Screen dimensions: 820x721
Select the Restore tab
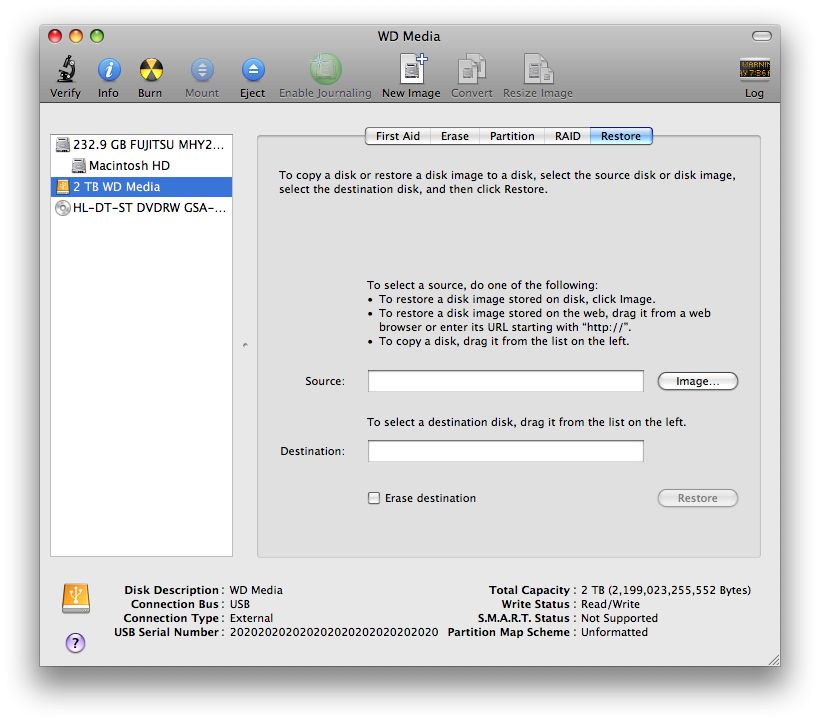pyautogui.click(x=621, y=136)
